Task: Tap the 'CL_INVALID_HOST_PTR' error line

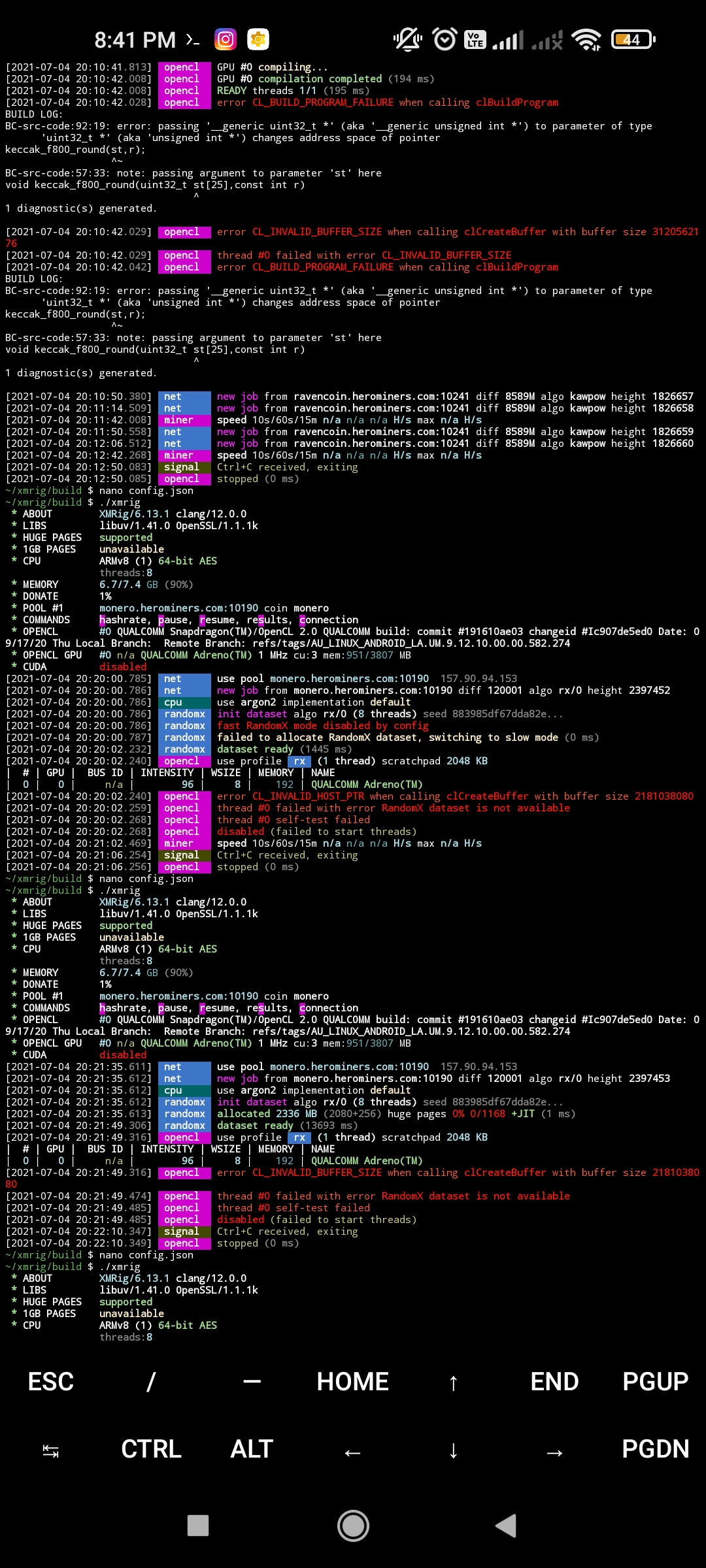Action: click(x=350, y=796)
